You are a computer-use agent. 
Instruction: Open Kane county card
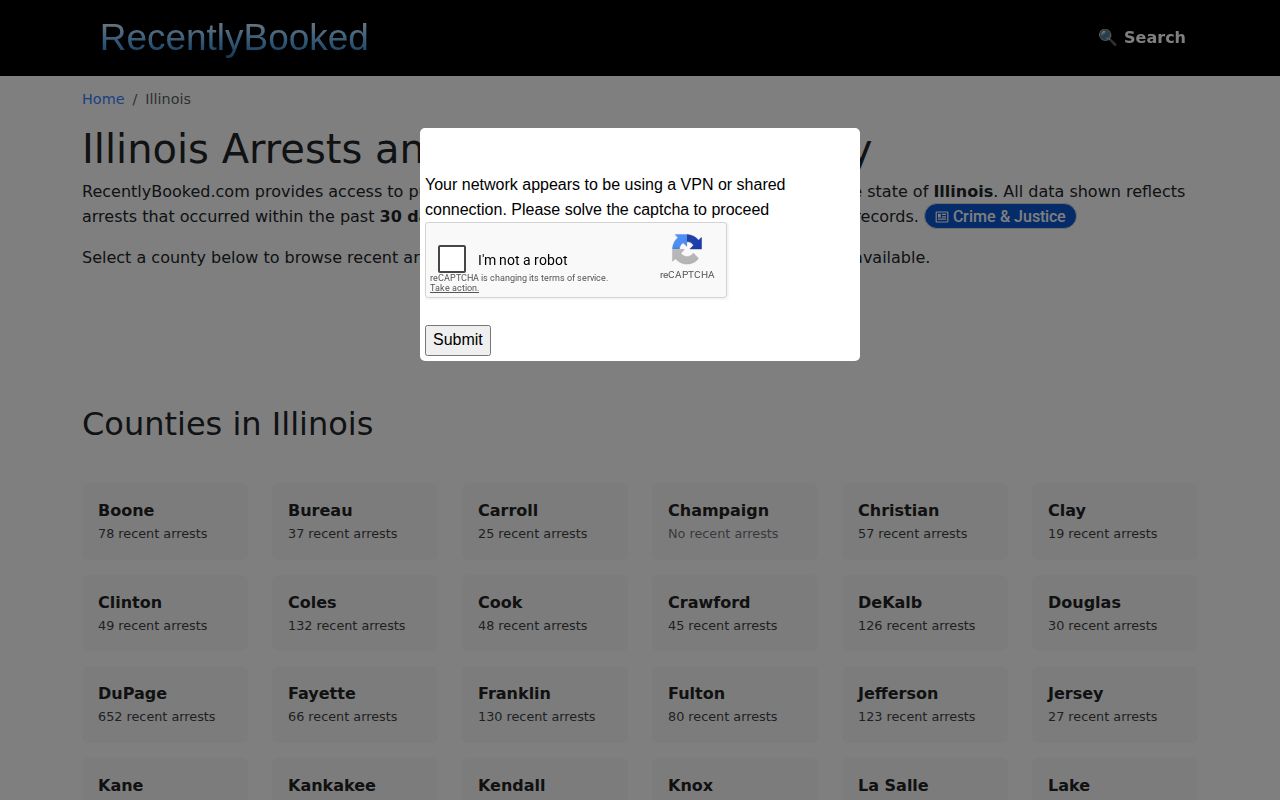tap(165, 779)
